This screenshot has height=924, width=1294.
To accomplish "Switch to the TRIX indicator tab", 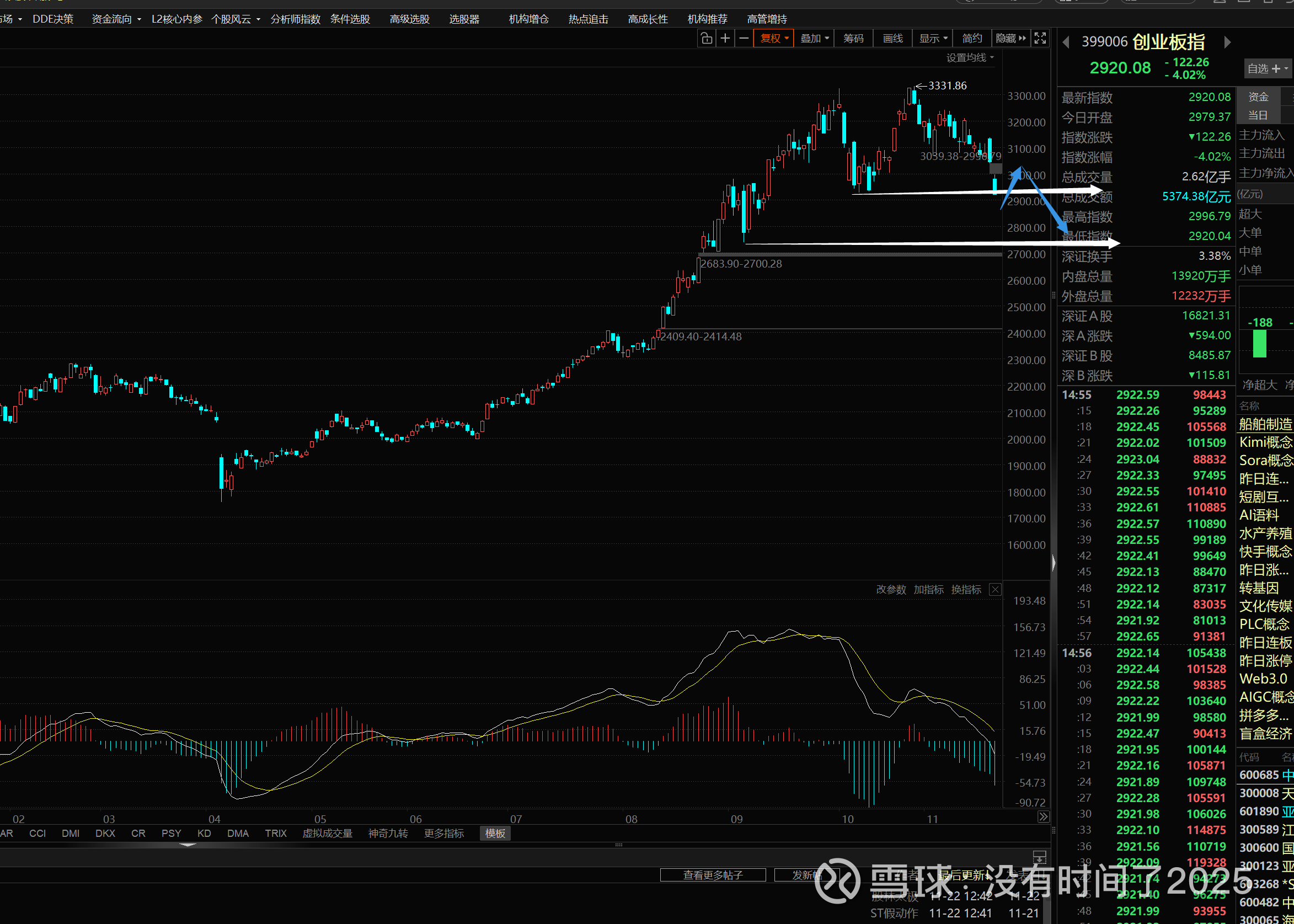I will click(x=275, y=833).
